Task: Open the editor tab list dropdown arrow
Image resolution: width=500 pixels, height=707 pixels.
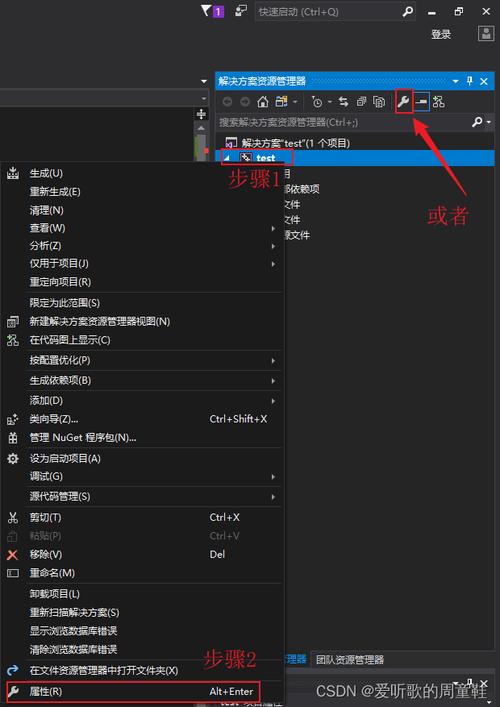Action: coord(204,82)
